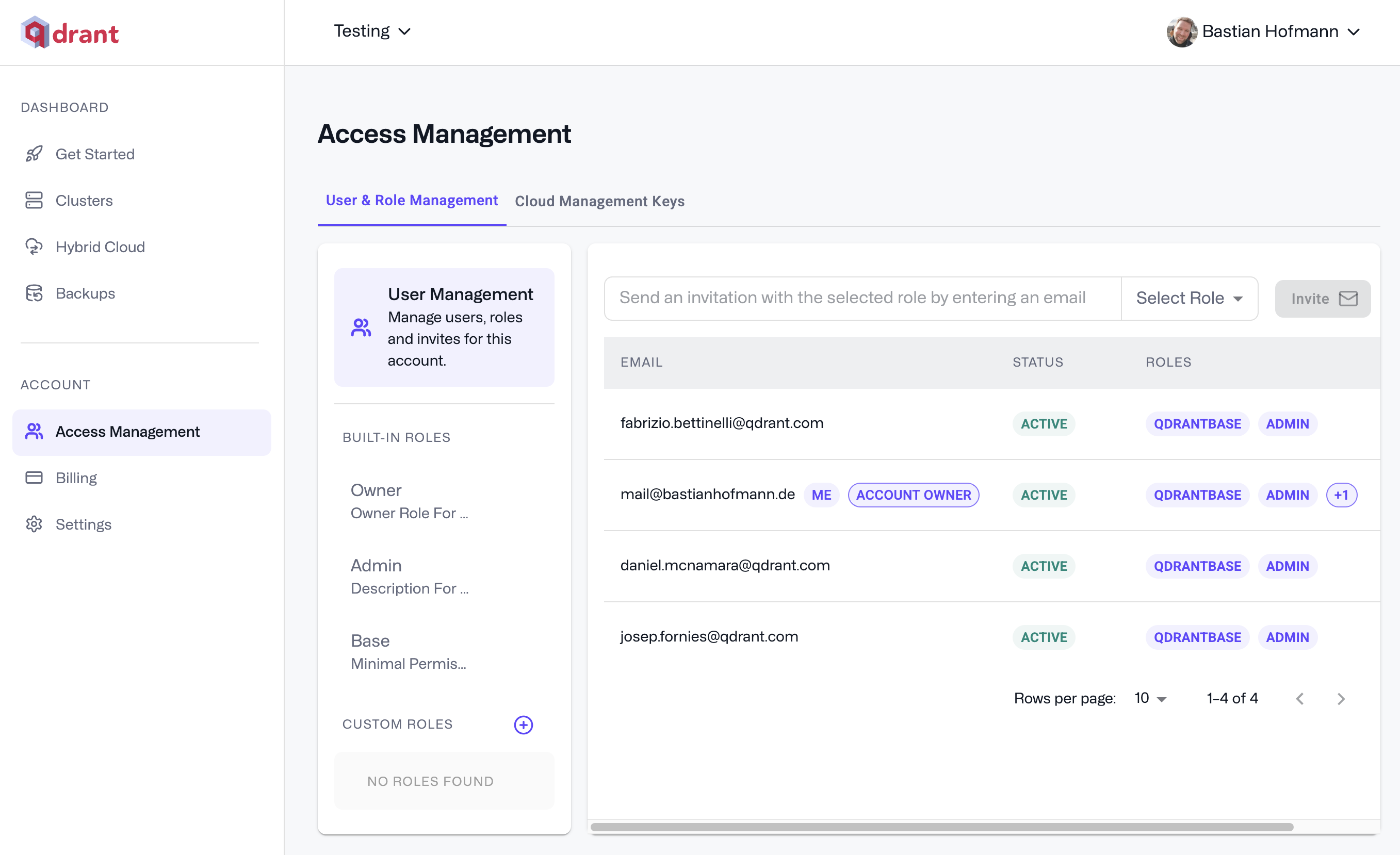Expand the Testing account dropdown
The width and height of the screenshot is (1400, 855).
(372, 31)
